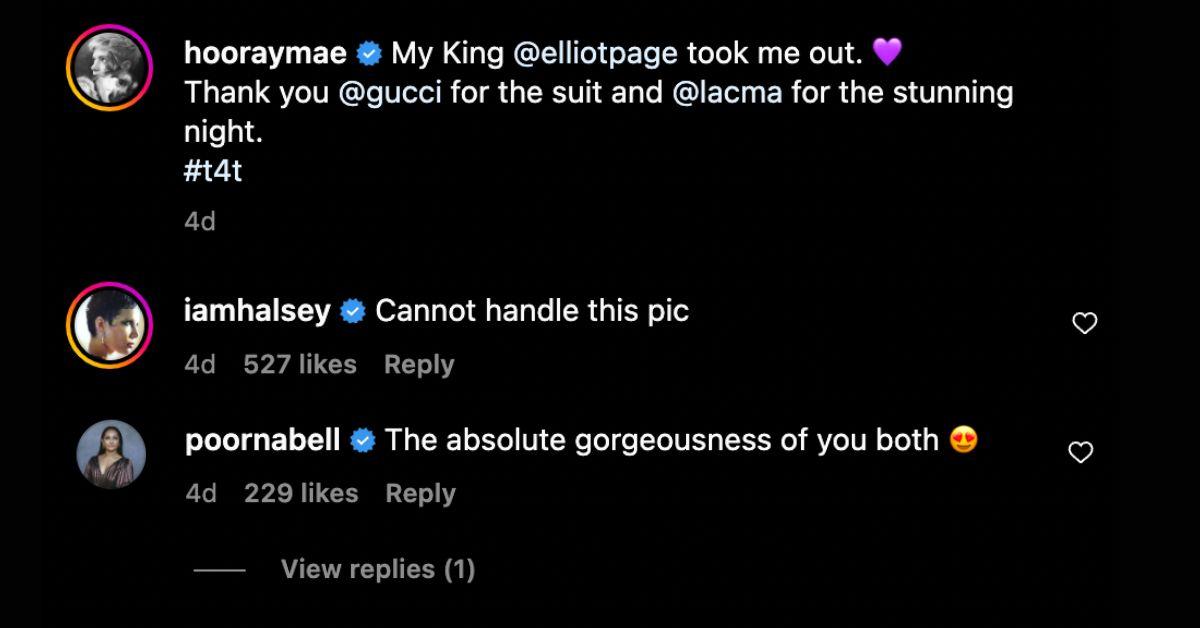Like poornabell's comment via heart icon
1200x628 pixels.
click(1083, 451)
